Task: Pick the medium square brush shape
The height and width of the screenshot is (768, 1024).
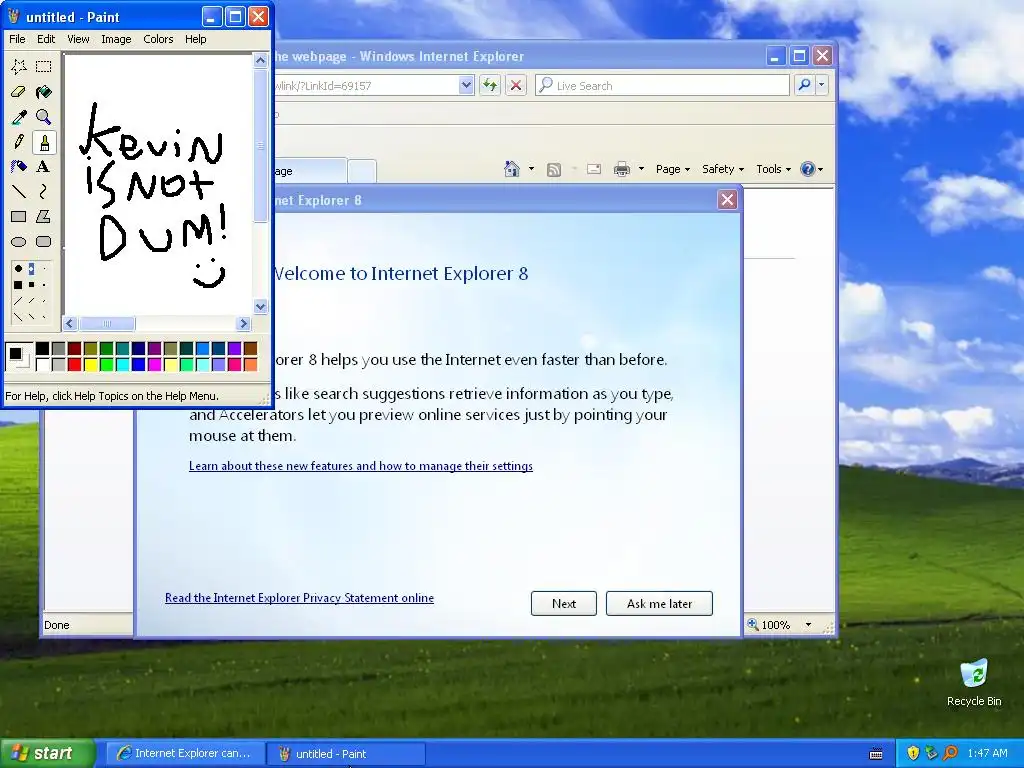Action: pyautogui.click(x=31, y=285)
